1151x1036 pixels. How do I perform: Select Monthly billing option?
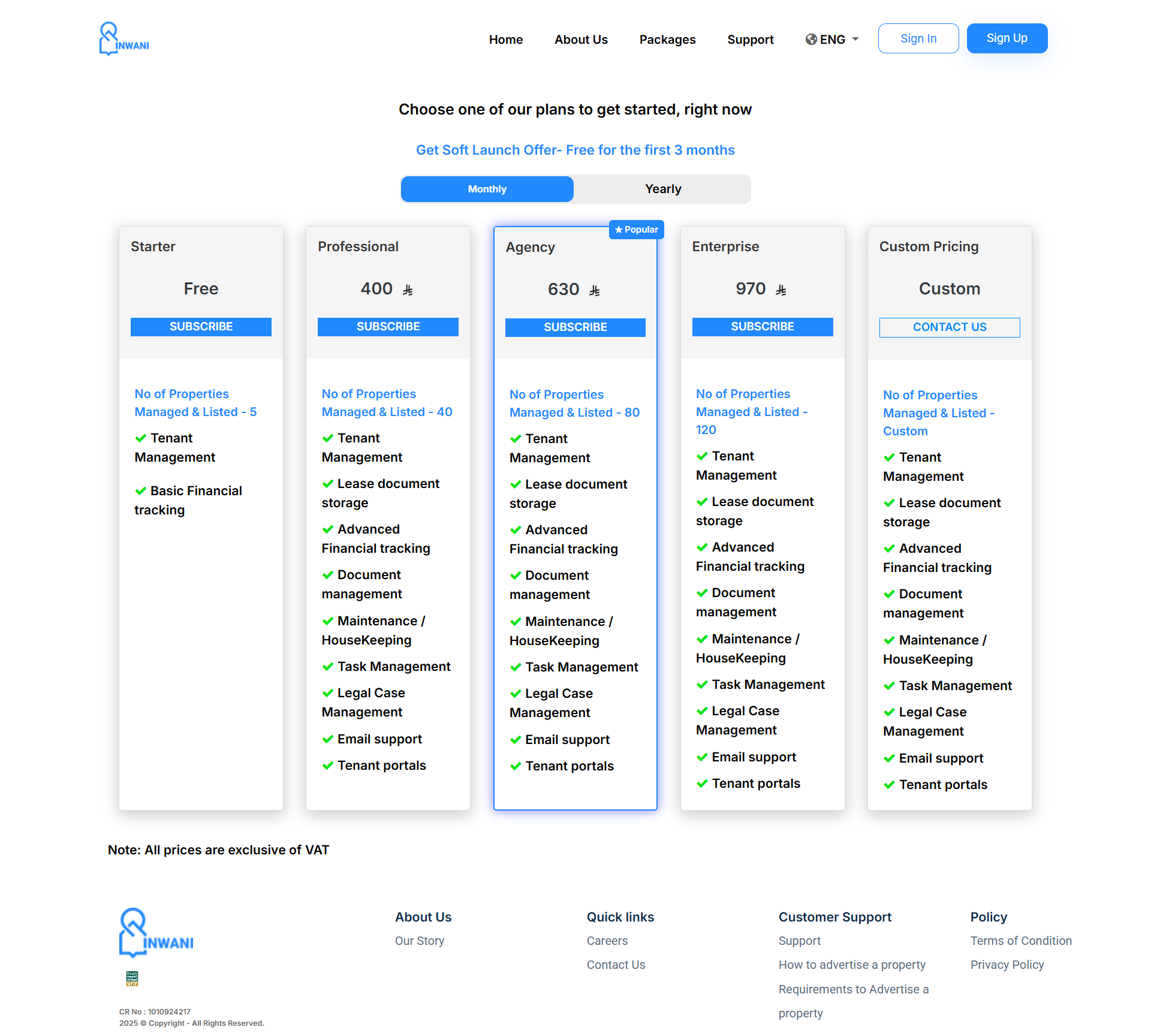coord(487,189)
